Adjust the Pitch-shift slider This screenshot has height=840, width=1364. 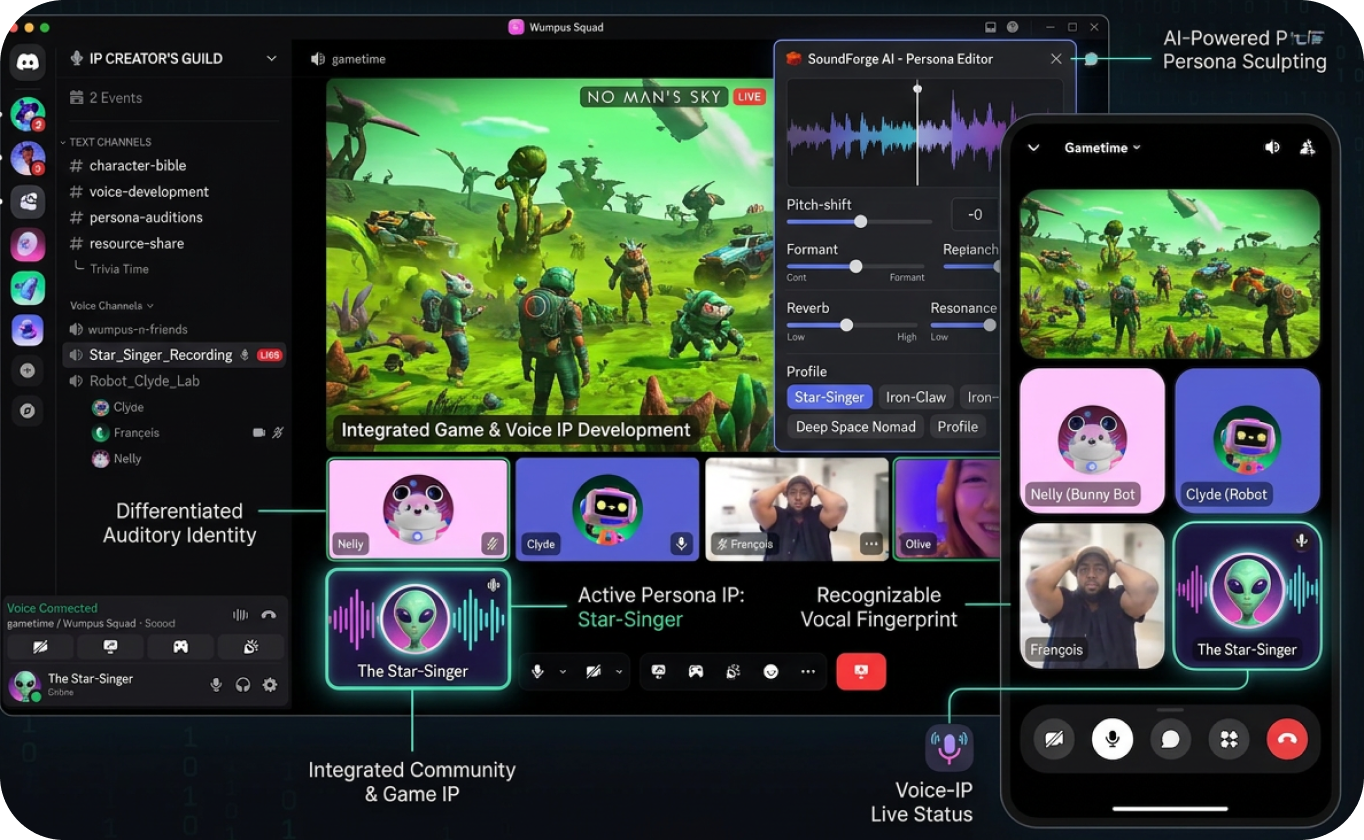(x=859, y=222)
